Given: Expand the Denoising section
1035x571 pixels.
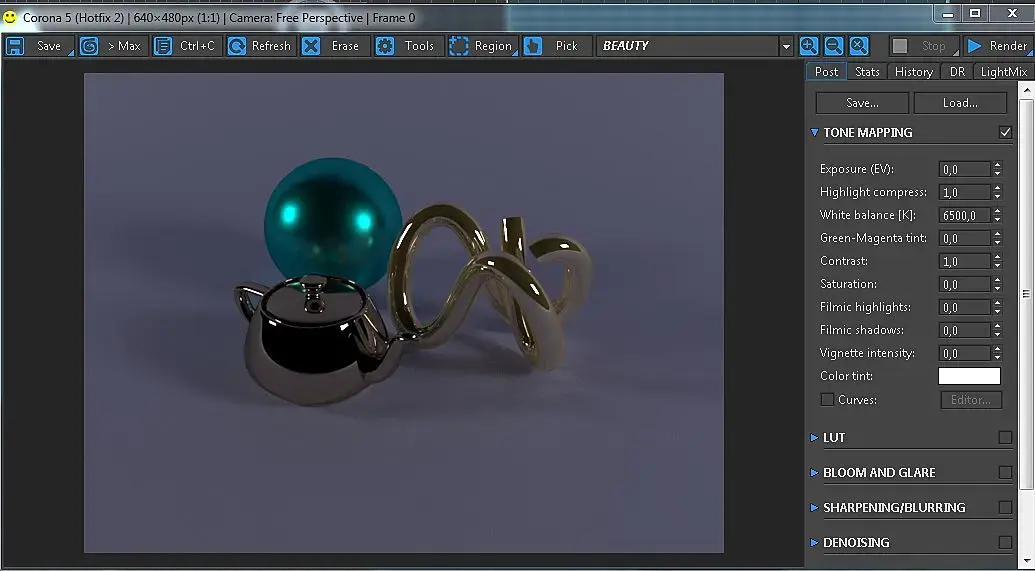Looking at the screenshot, I should pyautogui.click(x=815, y=542).
